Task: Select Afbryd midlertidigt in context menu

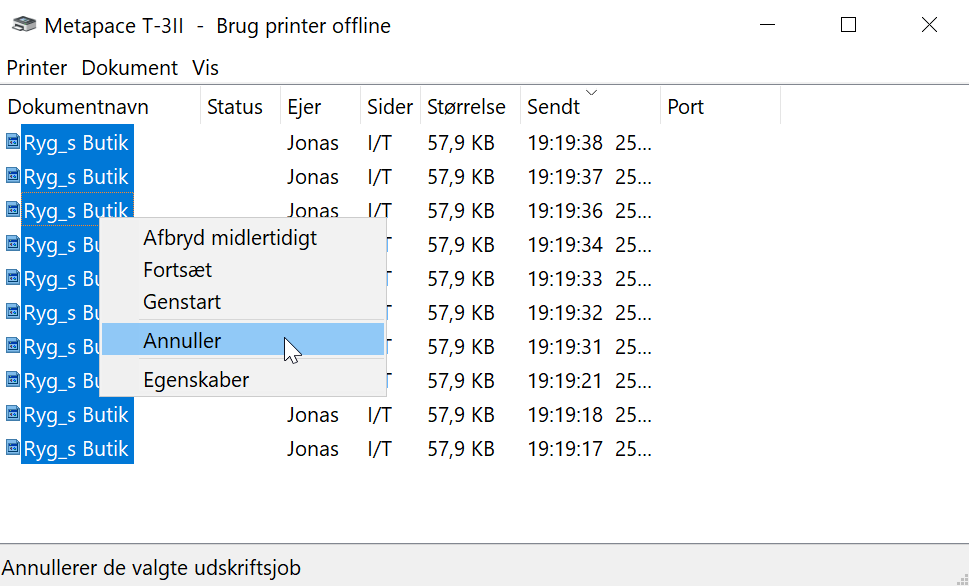Action: pyautogui.click(x=230, y=238)
